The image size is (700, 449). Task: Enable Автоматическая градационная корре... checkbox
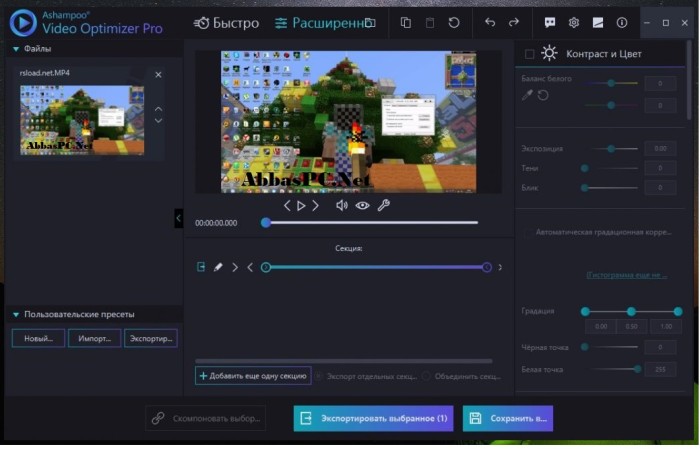point(527,233)
